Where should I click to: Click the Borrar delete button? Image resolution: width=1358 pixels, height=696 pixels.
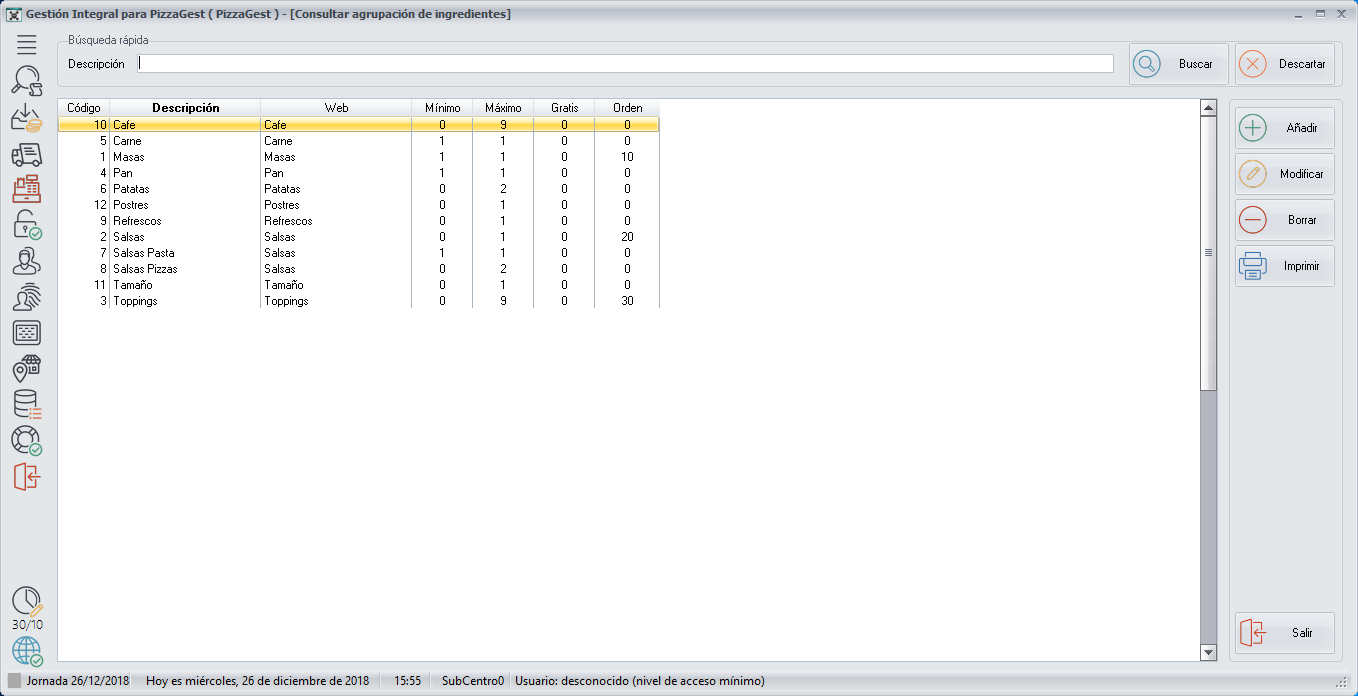(x=1284, y=220)
